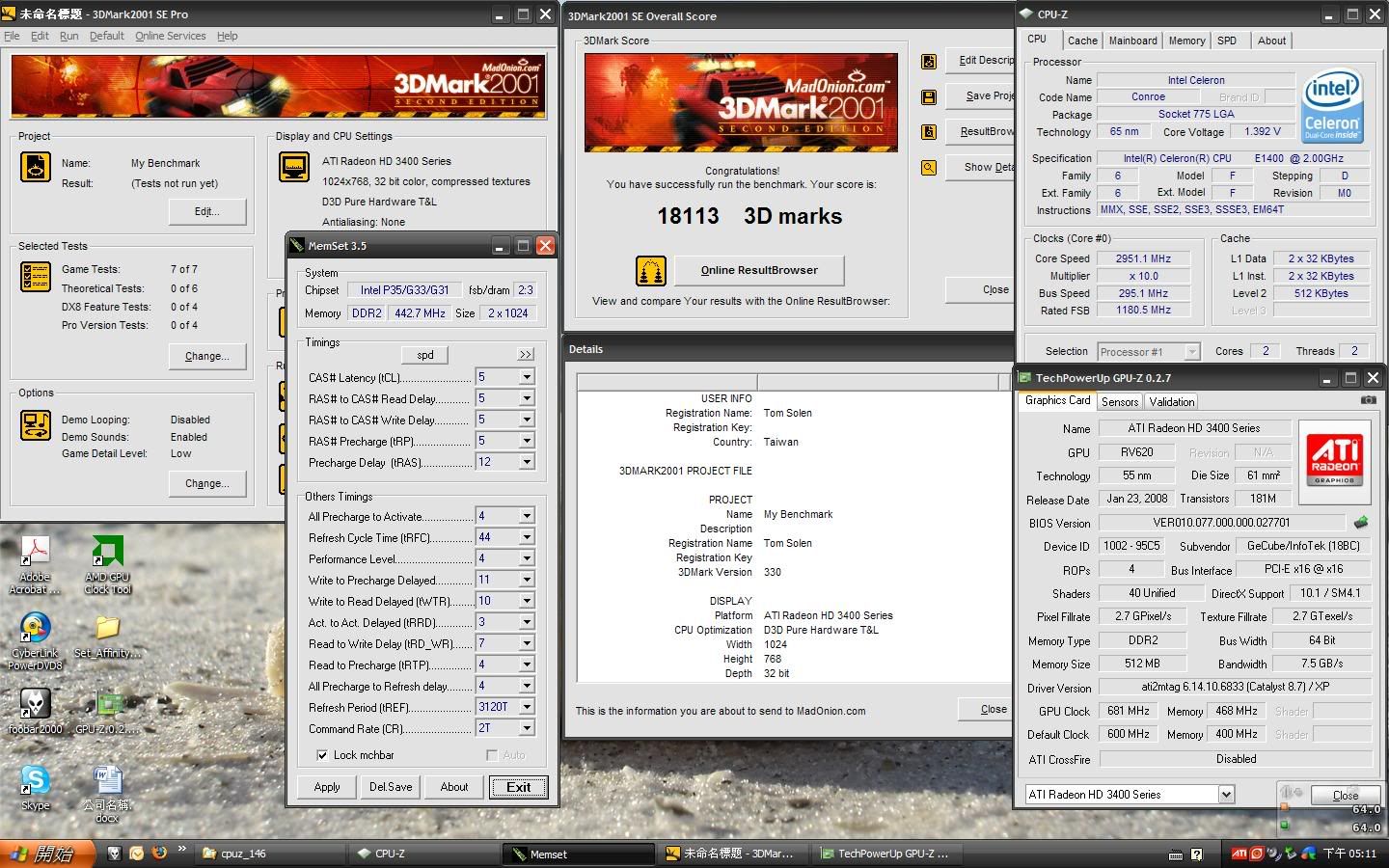Click the Windows Start button
The width and height of the screenshot is (1389, 868).
coord(48,854)
